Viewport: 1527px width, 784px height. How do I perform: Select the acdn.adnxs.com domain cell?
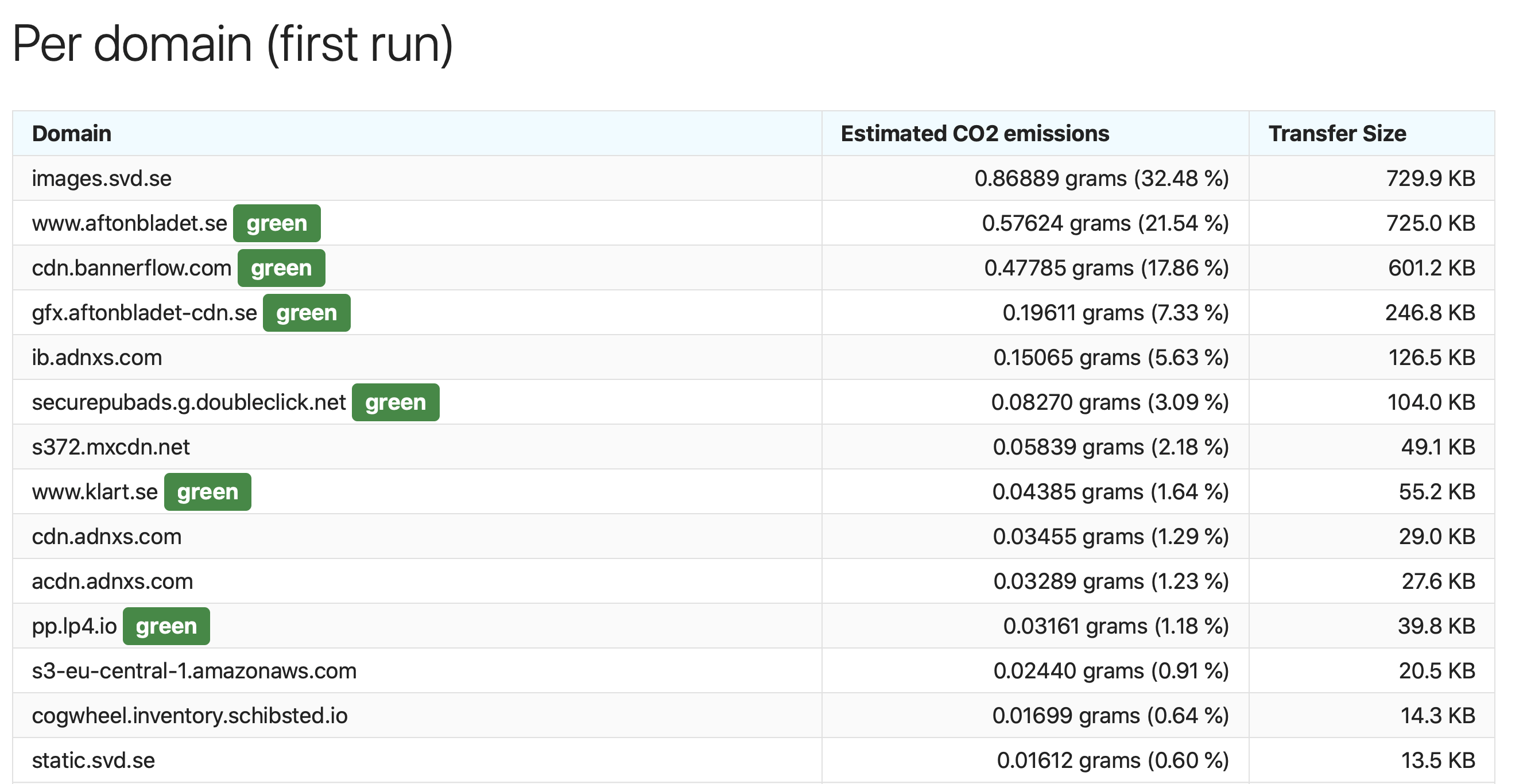417,581
